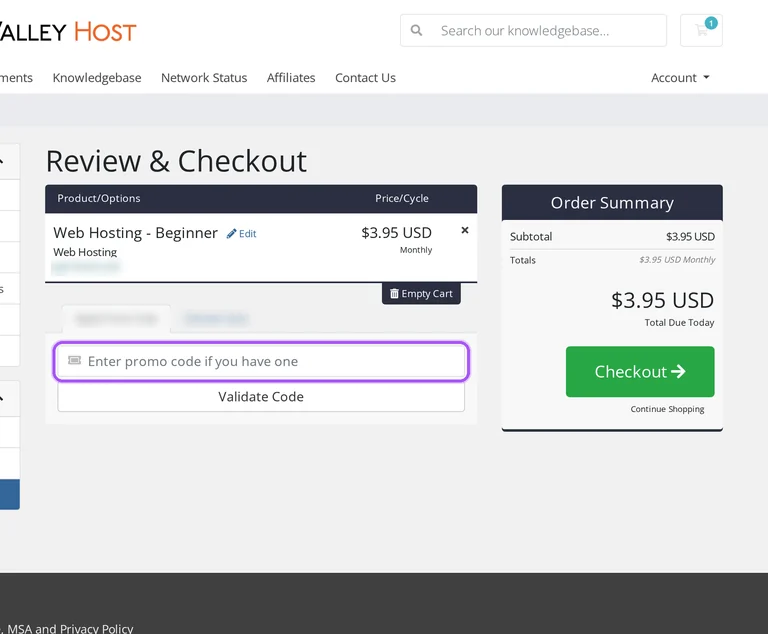This screenshot has height=634, width=768.
Task: Open the Network Status menu item
Action: [x=204, y=77]
